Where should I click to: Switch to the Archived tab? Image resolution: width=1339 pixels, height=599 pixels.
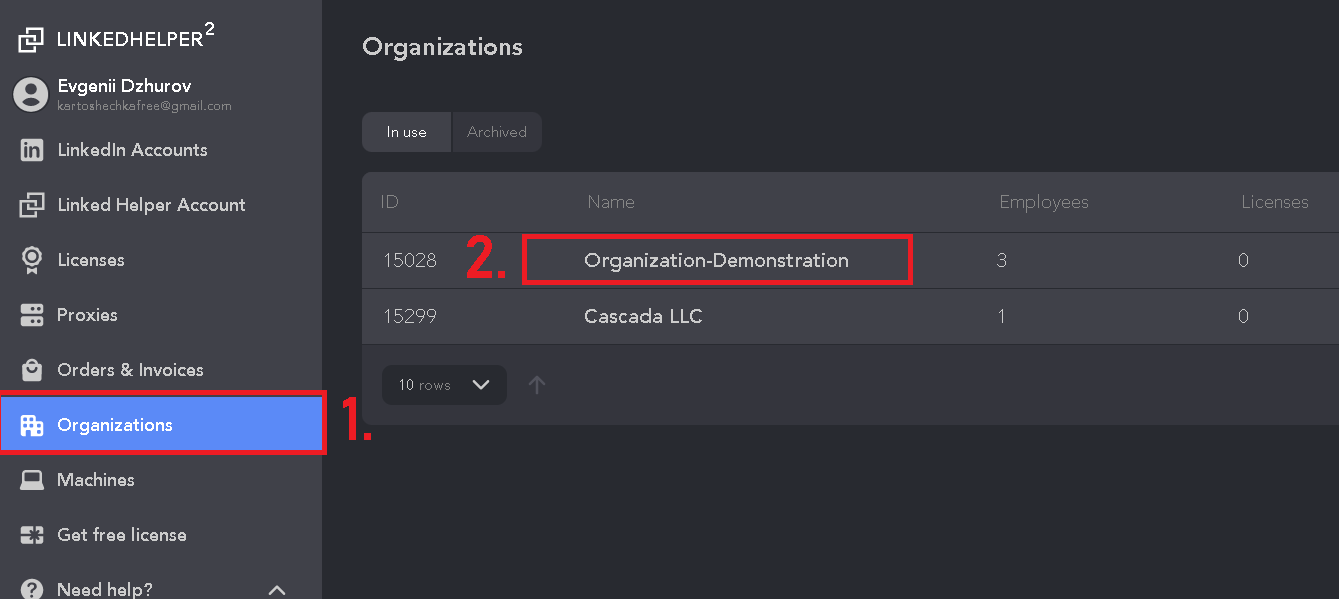click(497, 132)
